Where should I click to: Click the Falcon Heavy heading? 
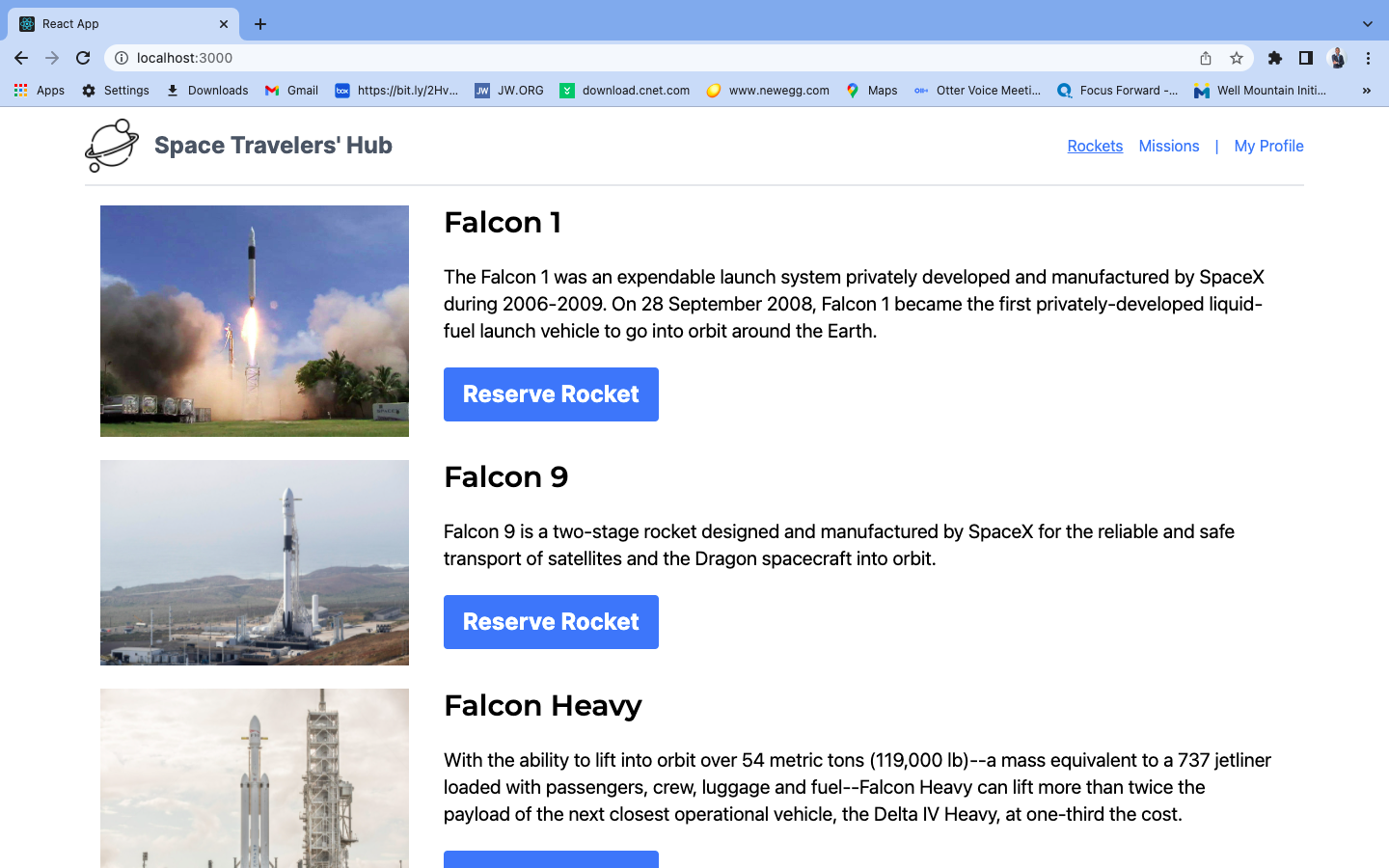coord(543,706)
